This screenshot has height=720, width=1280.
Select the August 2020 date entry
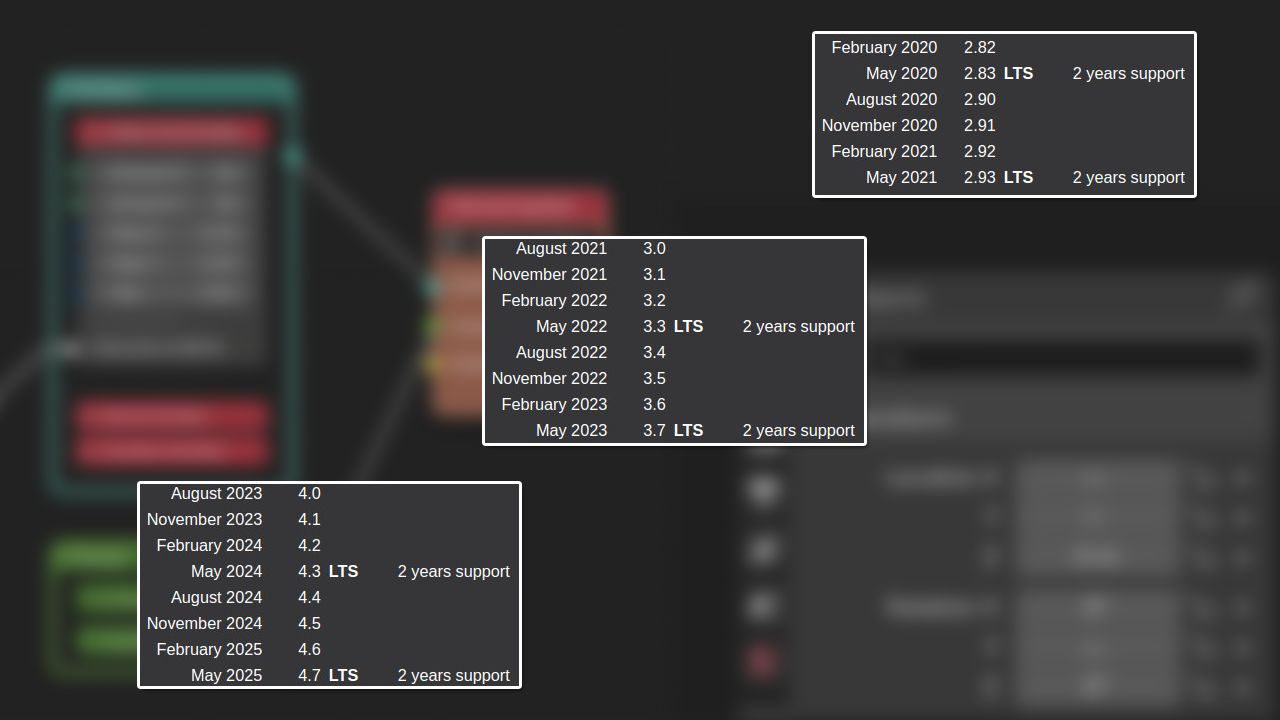891,99
